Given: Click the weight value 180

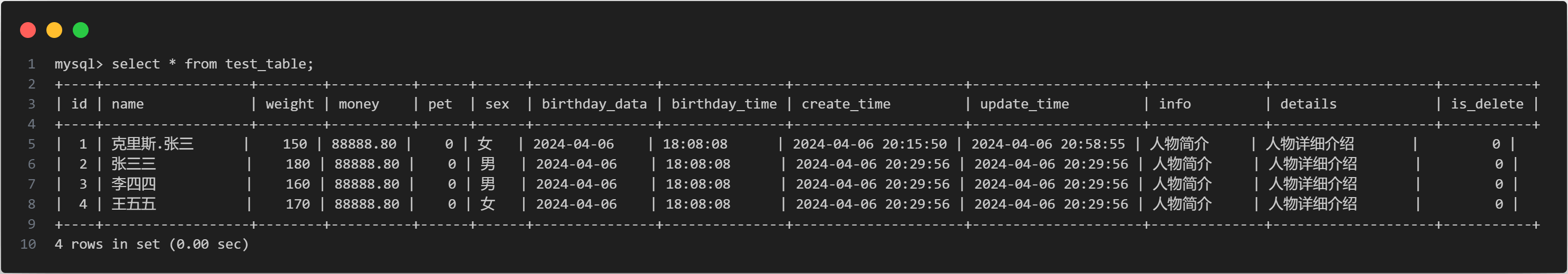Looking at the screenshot, I should pyautogui.click(x=298, y=164).
